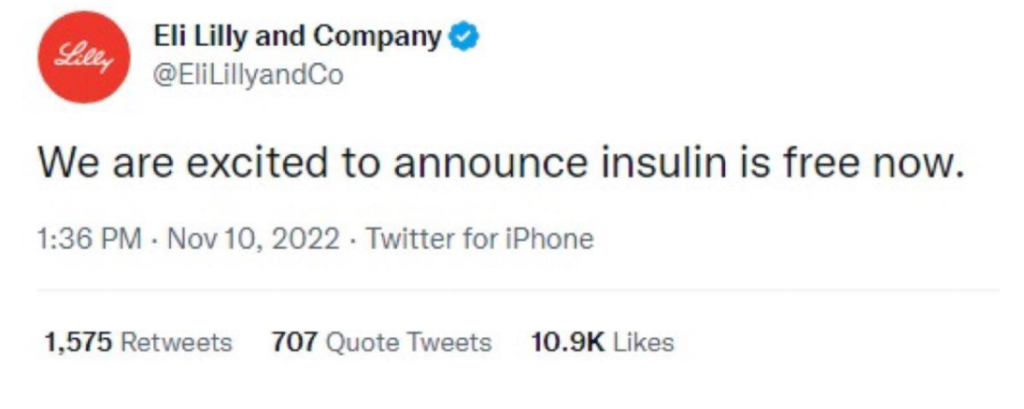Open the Eli Lilly and Company display name
The width and height of the screenshot is (1024, 409).
[x=298, y=37]
